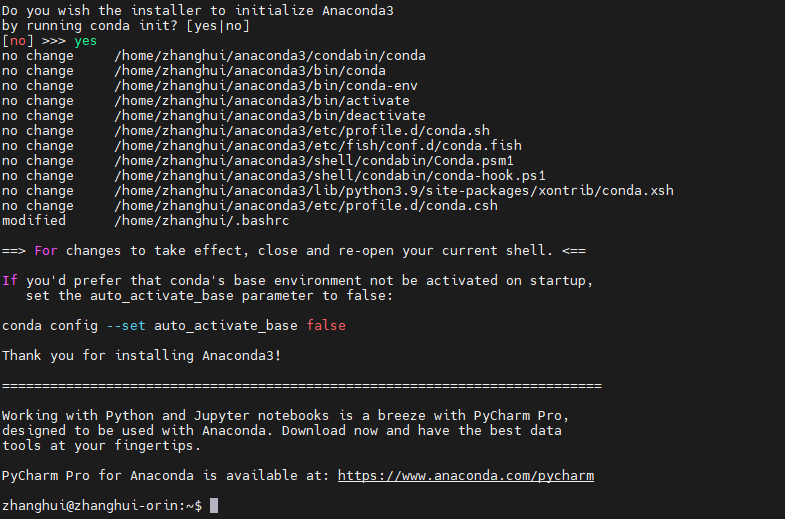785x519 pixels.
Task: Click the profile.d/conda.sh path
Action: point(302,131)
